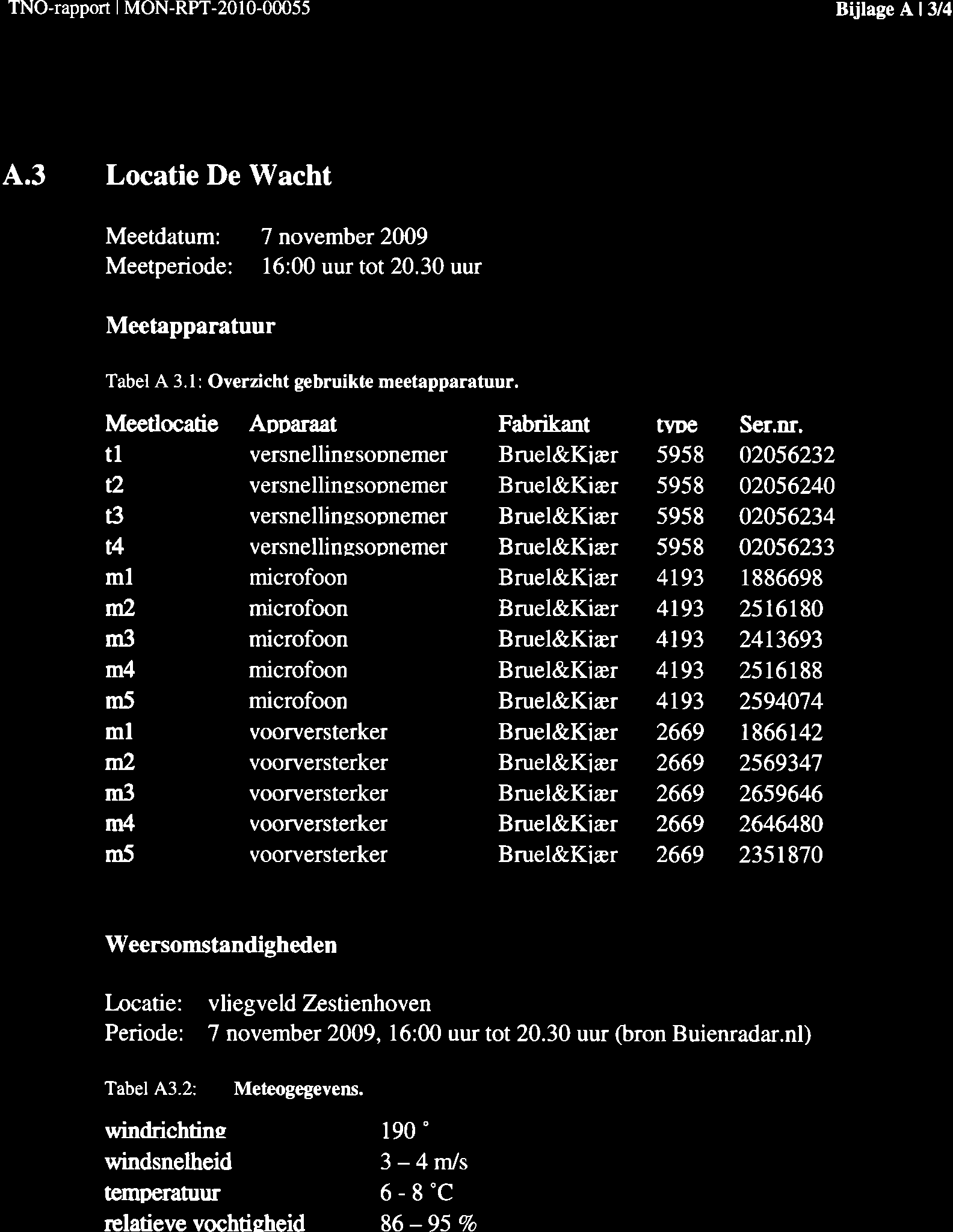Click serial number '2646480'
This screenshot has height=1232, width=953.
780,824
